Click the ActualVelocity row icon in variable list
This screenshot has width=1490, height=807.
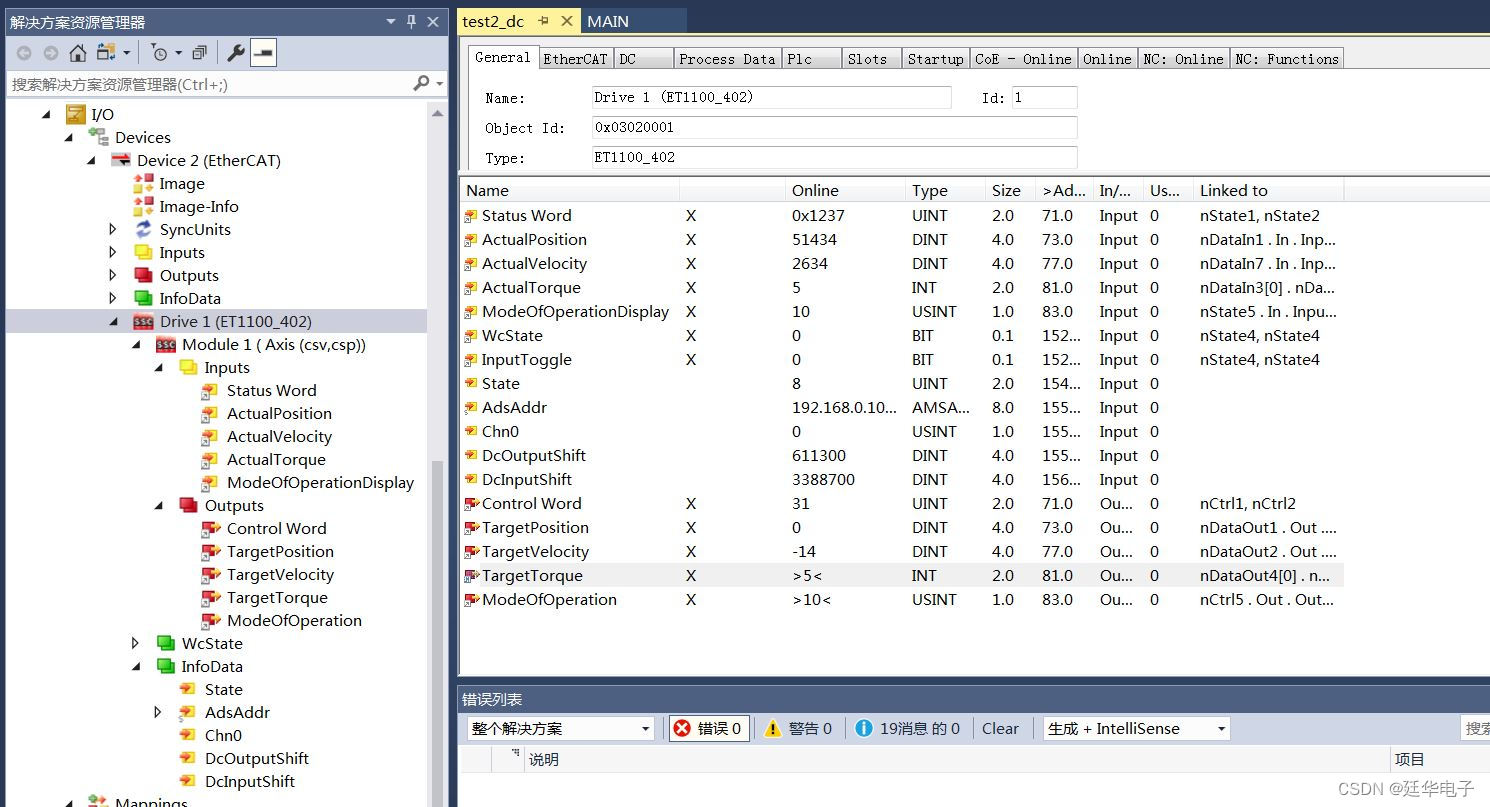[471, 264]
